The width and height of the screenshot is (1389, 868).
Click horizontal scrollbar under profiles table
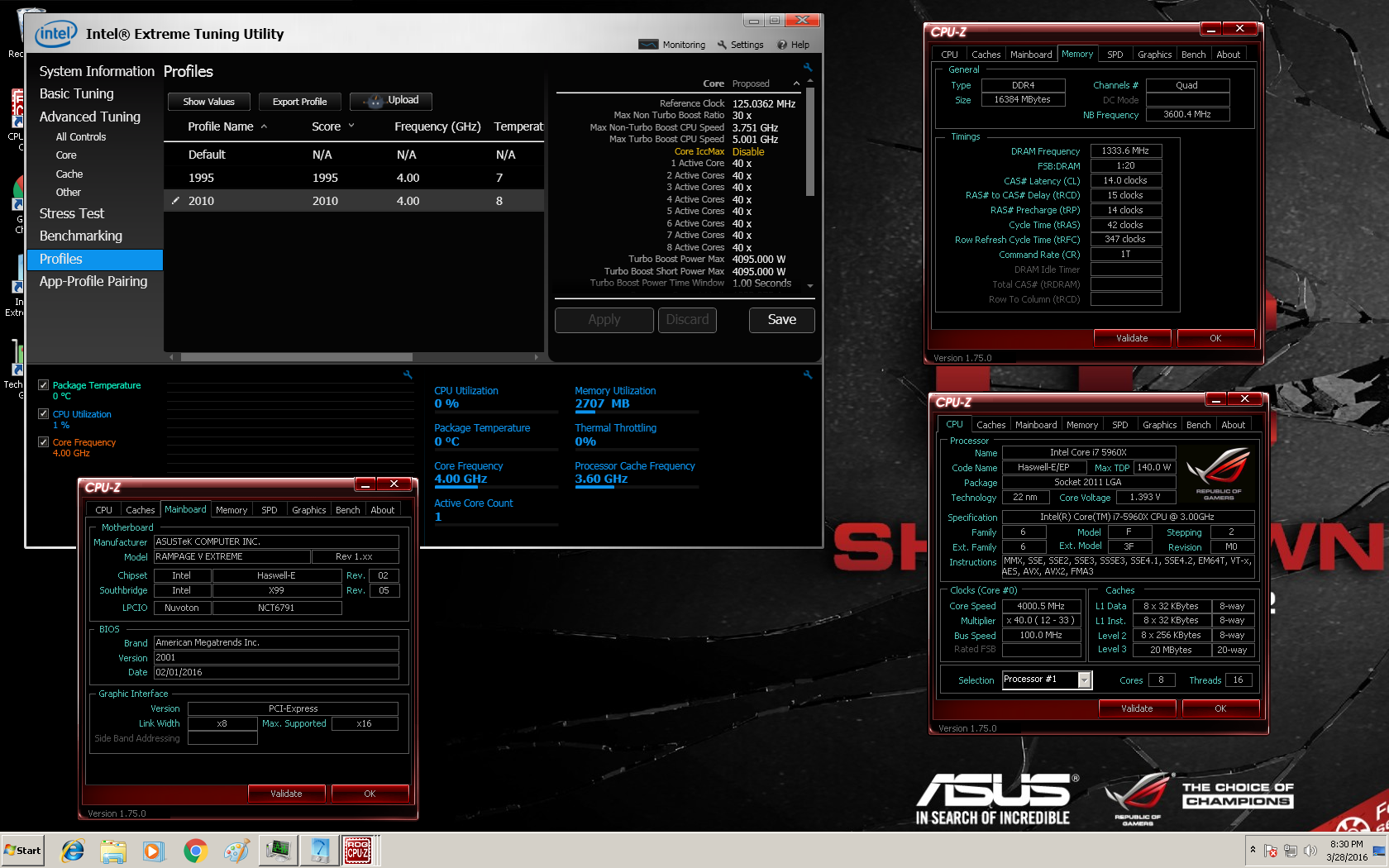tap(296, 357)
